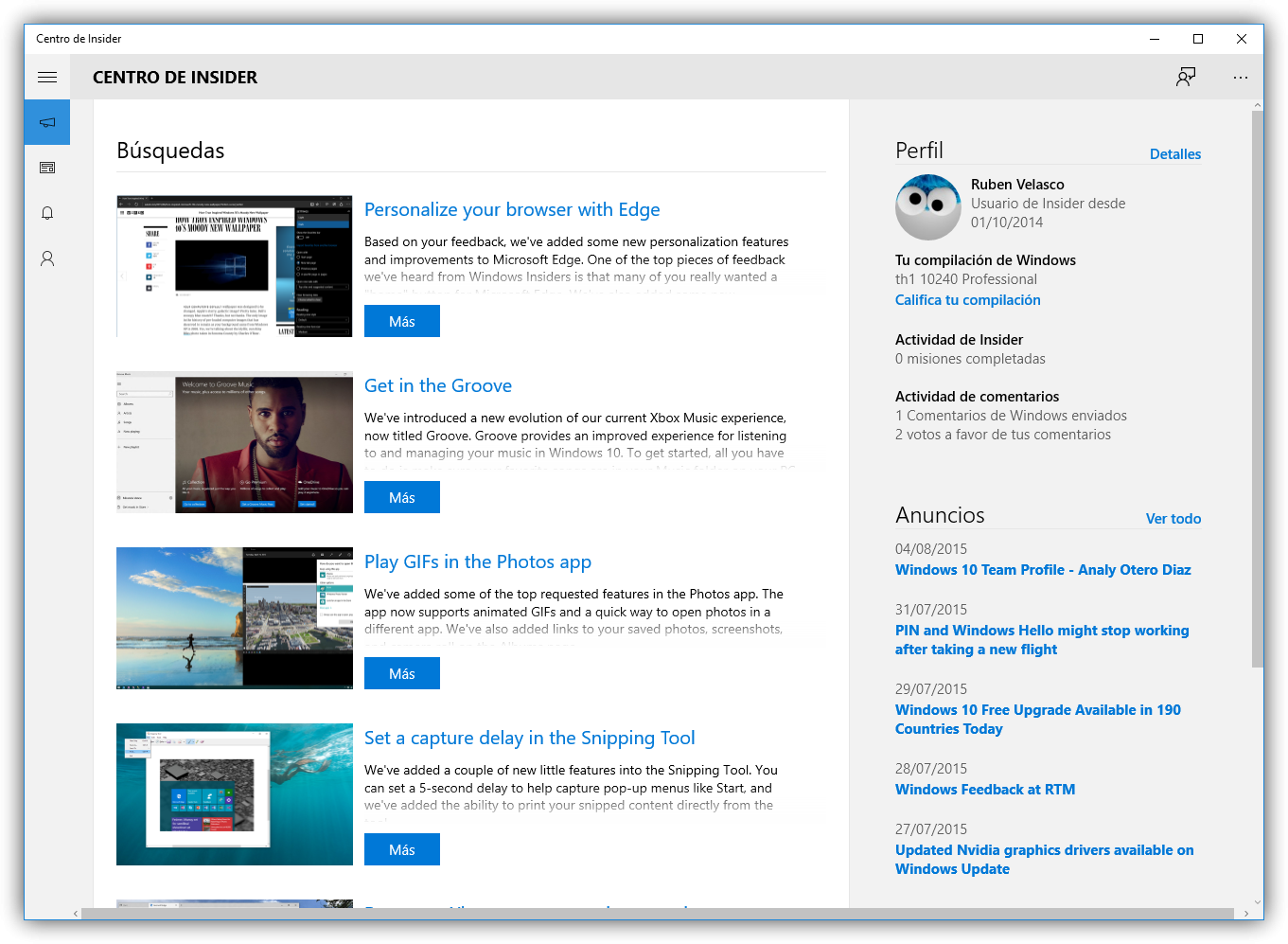Click Más button under Groove article
The width and height of the screenshot is (1288, 944).
(402, 498)
